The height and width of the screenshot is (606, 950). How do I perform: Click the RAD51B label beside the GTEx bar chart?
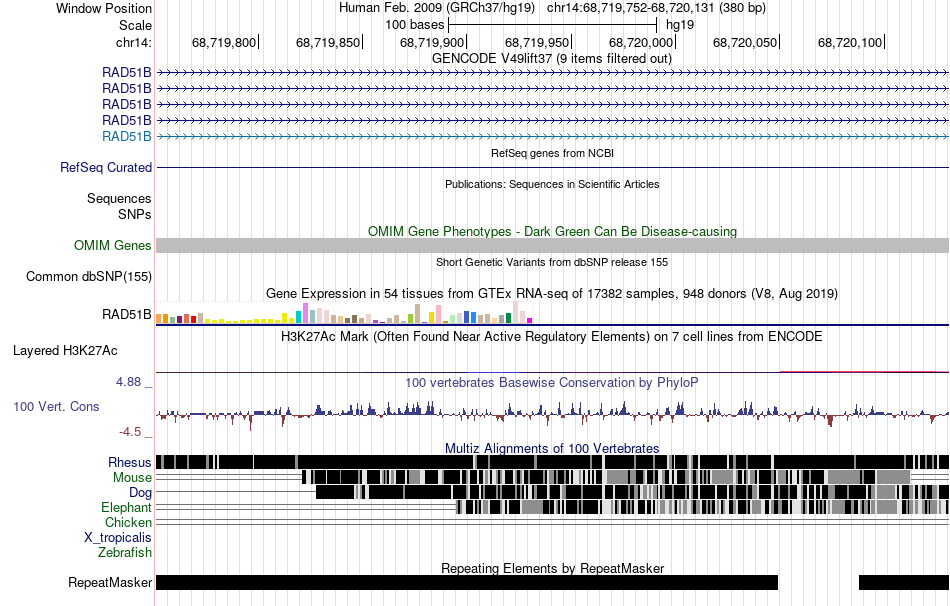[127, 315]
